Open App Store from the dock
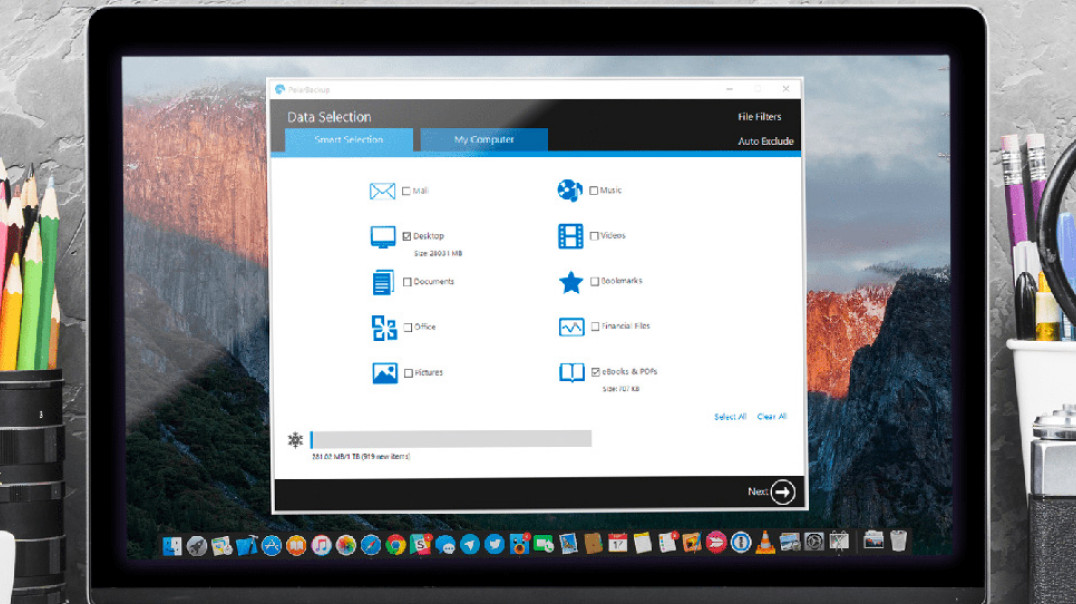Screen dimensions: 1076x604 272,546
